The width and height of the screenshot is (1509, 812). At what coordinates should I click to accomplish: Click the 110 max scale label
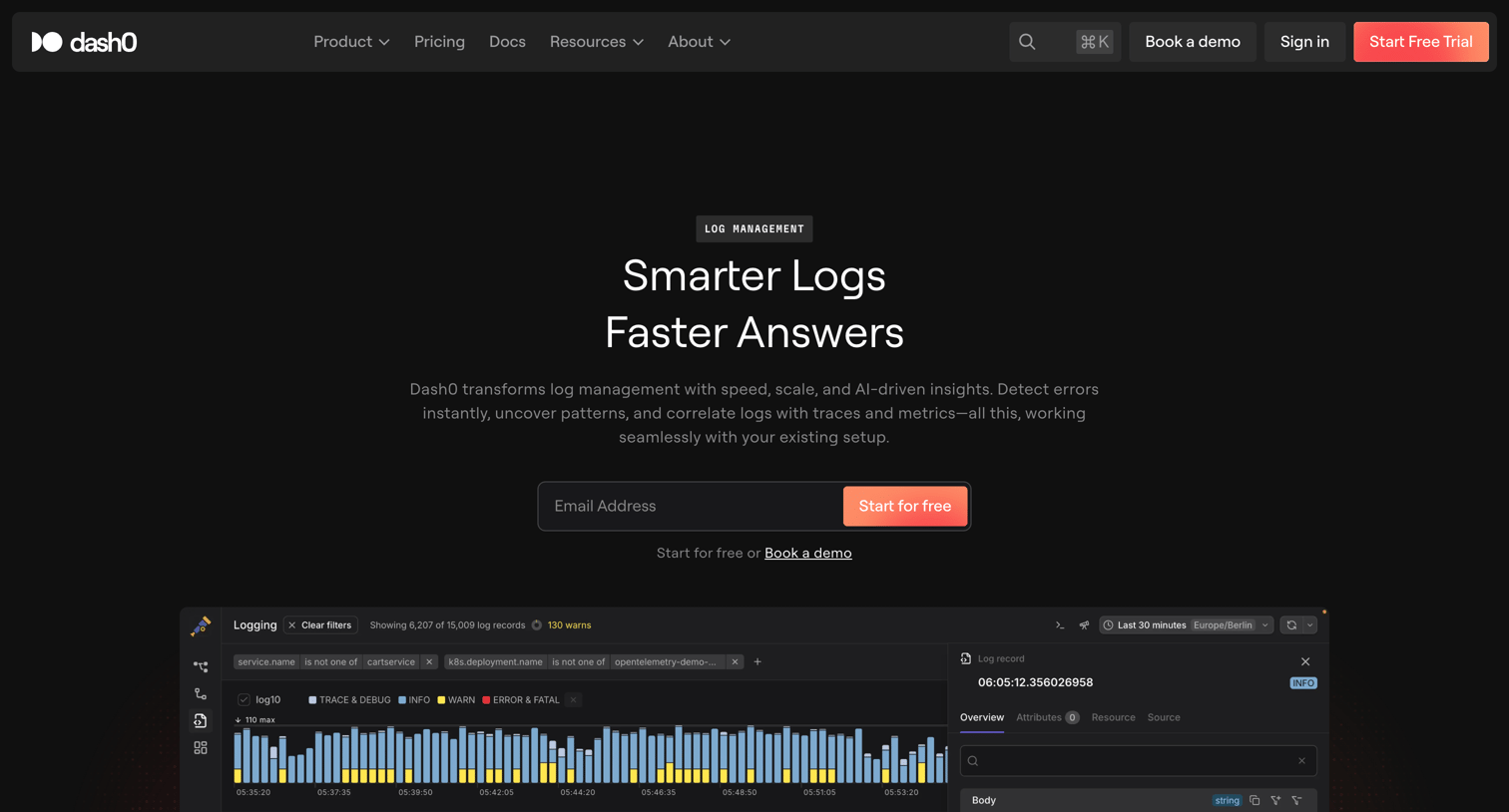pyautogui.click(x=254, y=720)
